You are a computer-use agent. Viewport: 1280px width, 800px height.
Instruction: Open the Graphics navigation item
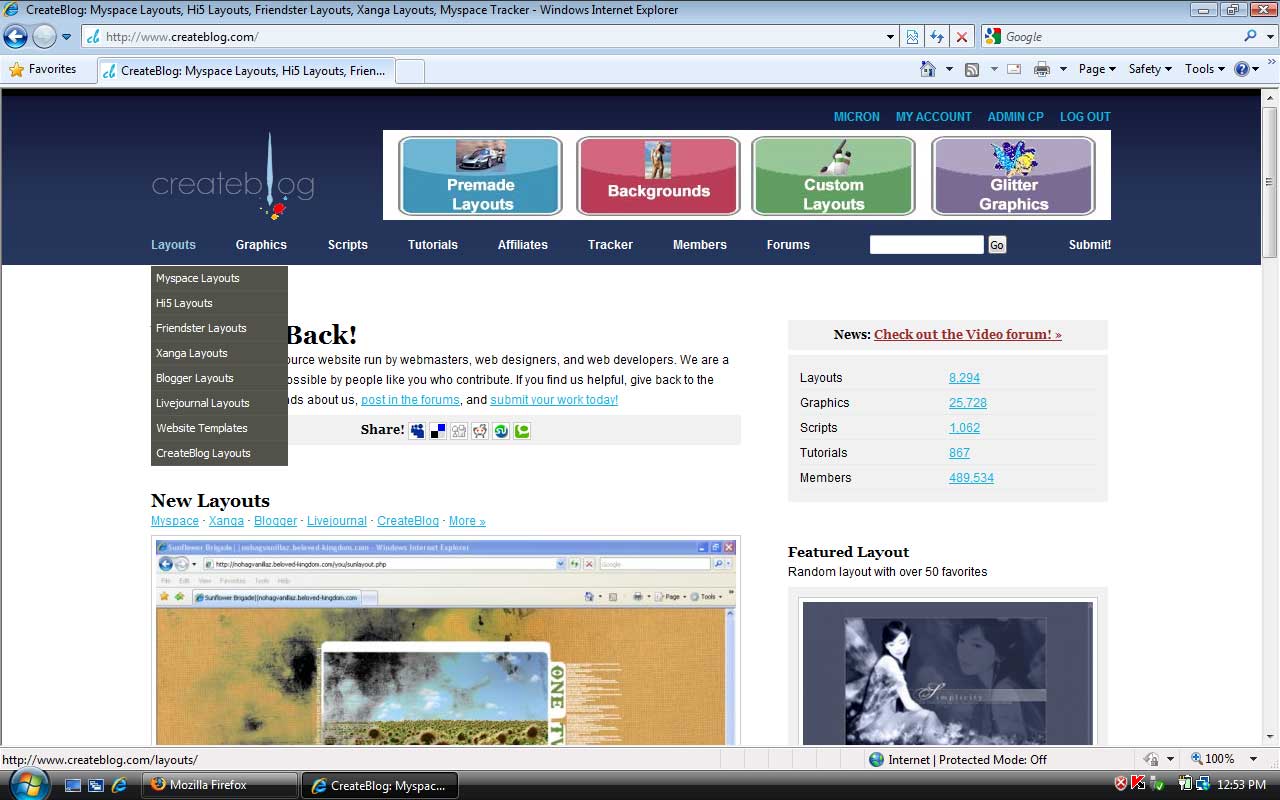pos(261,245)
